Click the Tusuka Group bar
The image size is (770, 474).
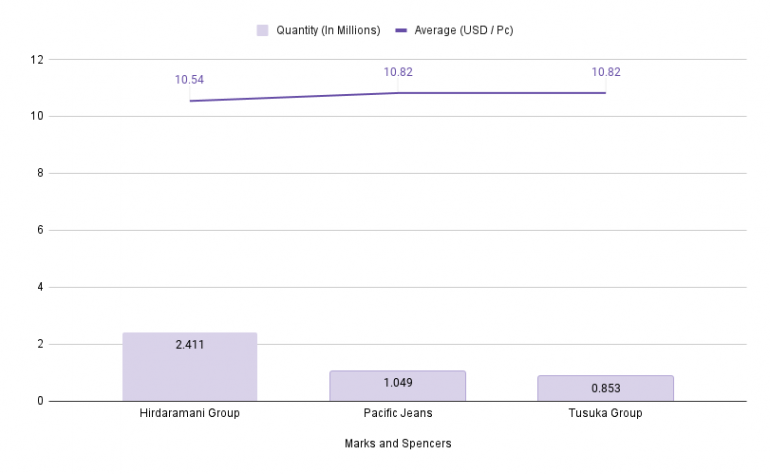[x=606, y=389]
